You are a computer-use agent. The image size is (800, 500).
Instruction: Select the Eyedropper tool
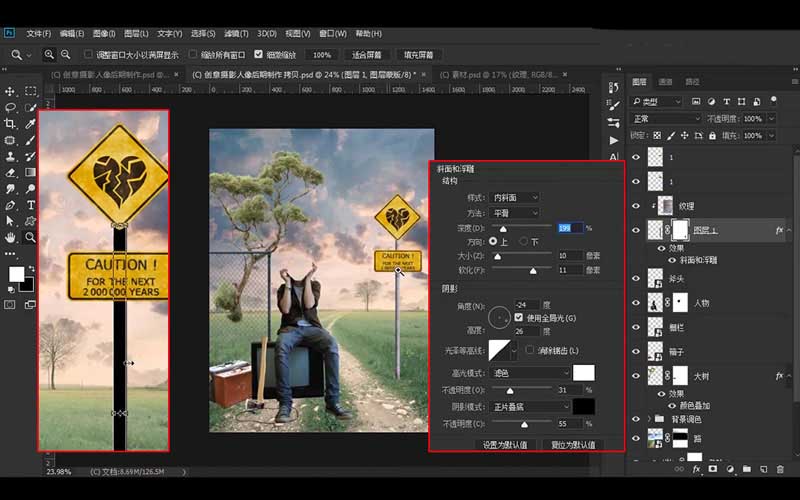(x=31, y=124)
